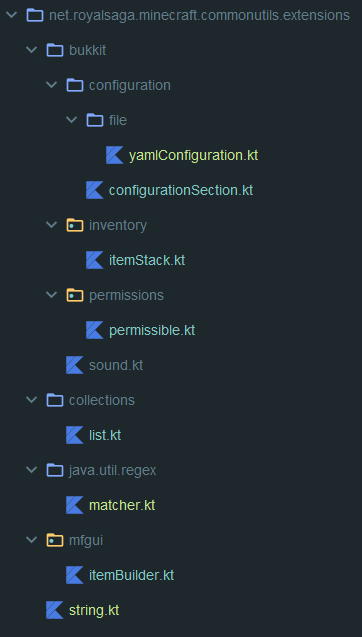Image resolution: width=362 pixels, height=637 pixels.
Task: Click the folder icon beside java.util.regex
Action: click(55, 470)
